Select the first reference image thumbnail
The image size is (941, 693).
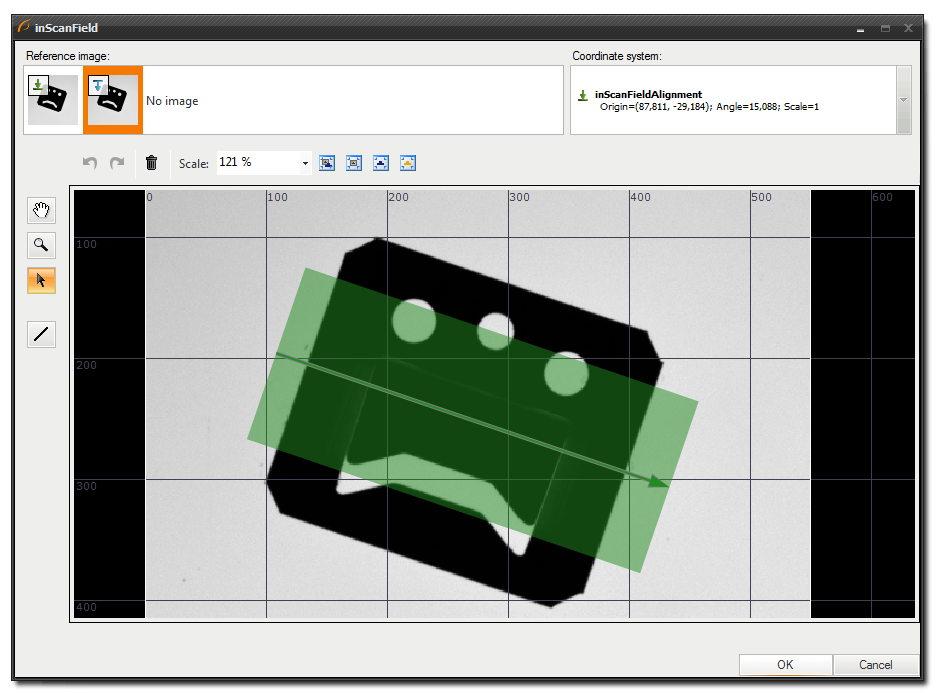coord(52,100)
